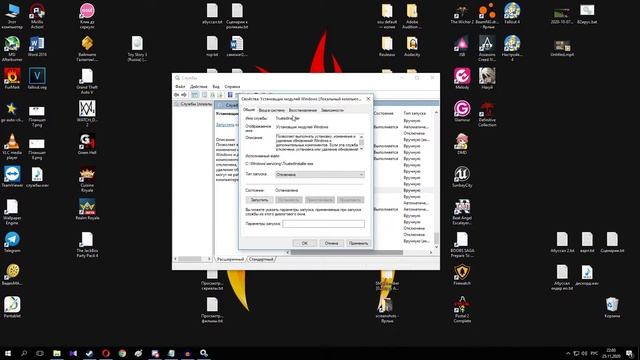Viewport: 640px width, 360px height.
Task: Select the Audacity desktop shortcut
Action: (412, 46)
